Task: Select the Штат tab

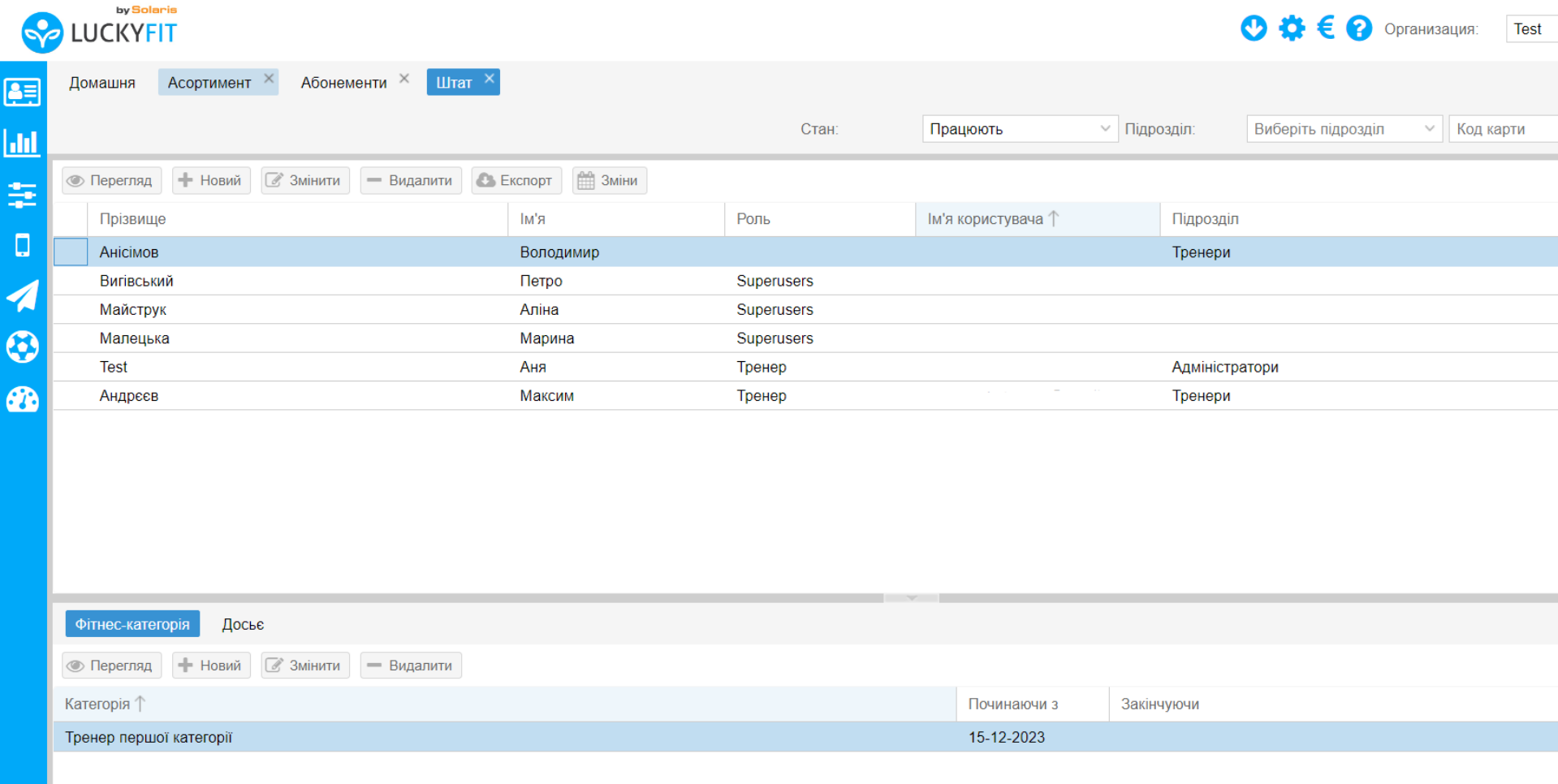Action: coord(454,83)
